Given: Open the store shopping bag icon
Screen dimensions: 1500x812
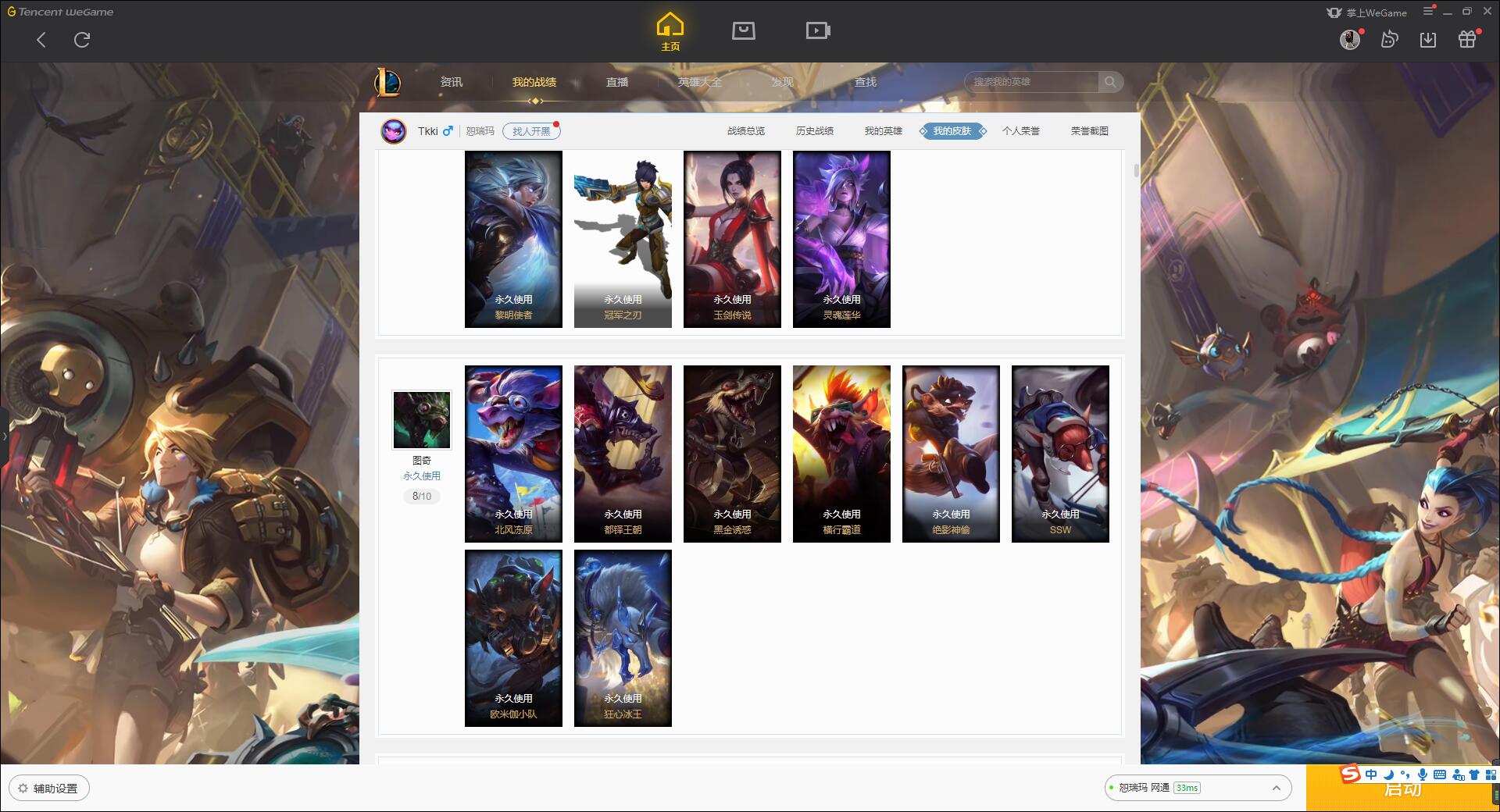Looking at the screenshot, I should tap(743, 31).
